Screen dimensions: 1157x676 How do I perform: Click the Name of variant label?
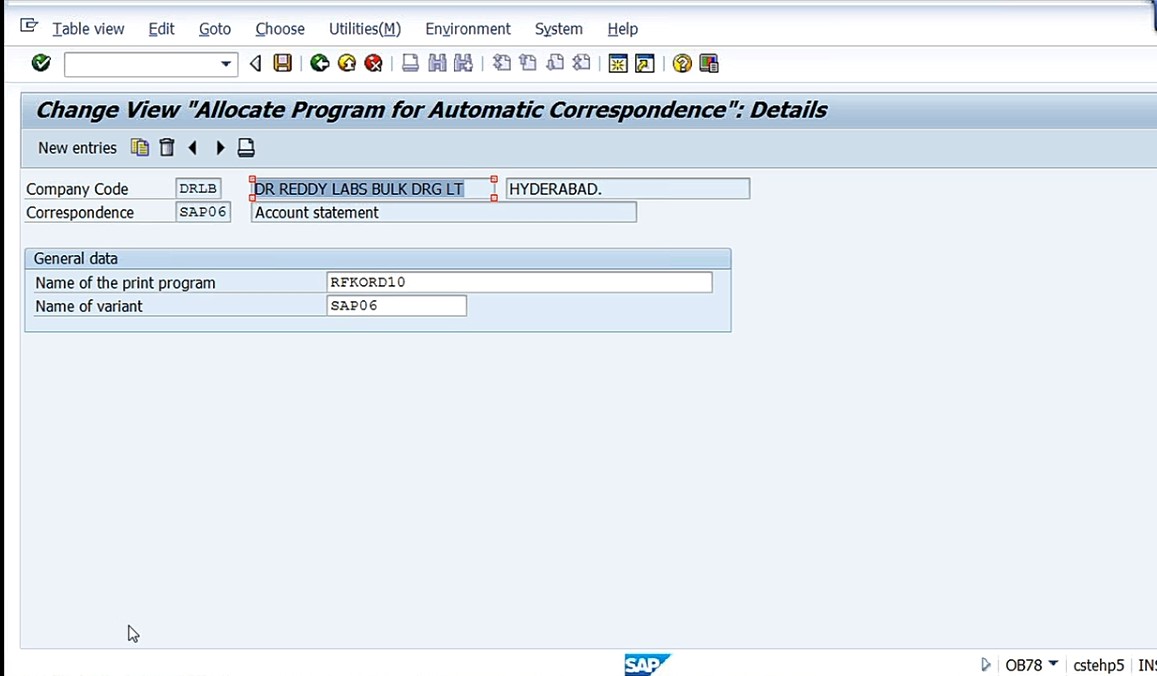click(x=89, y=306)
